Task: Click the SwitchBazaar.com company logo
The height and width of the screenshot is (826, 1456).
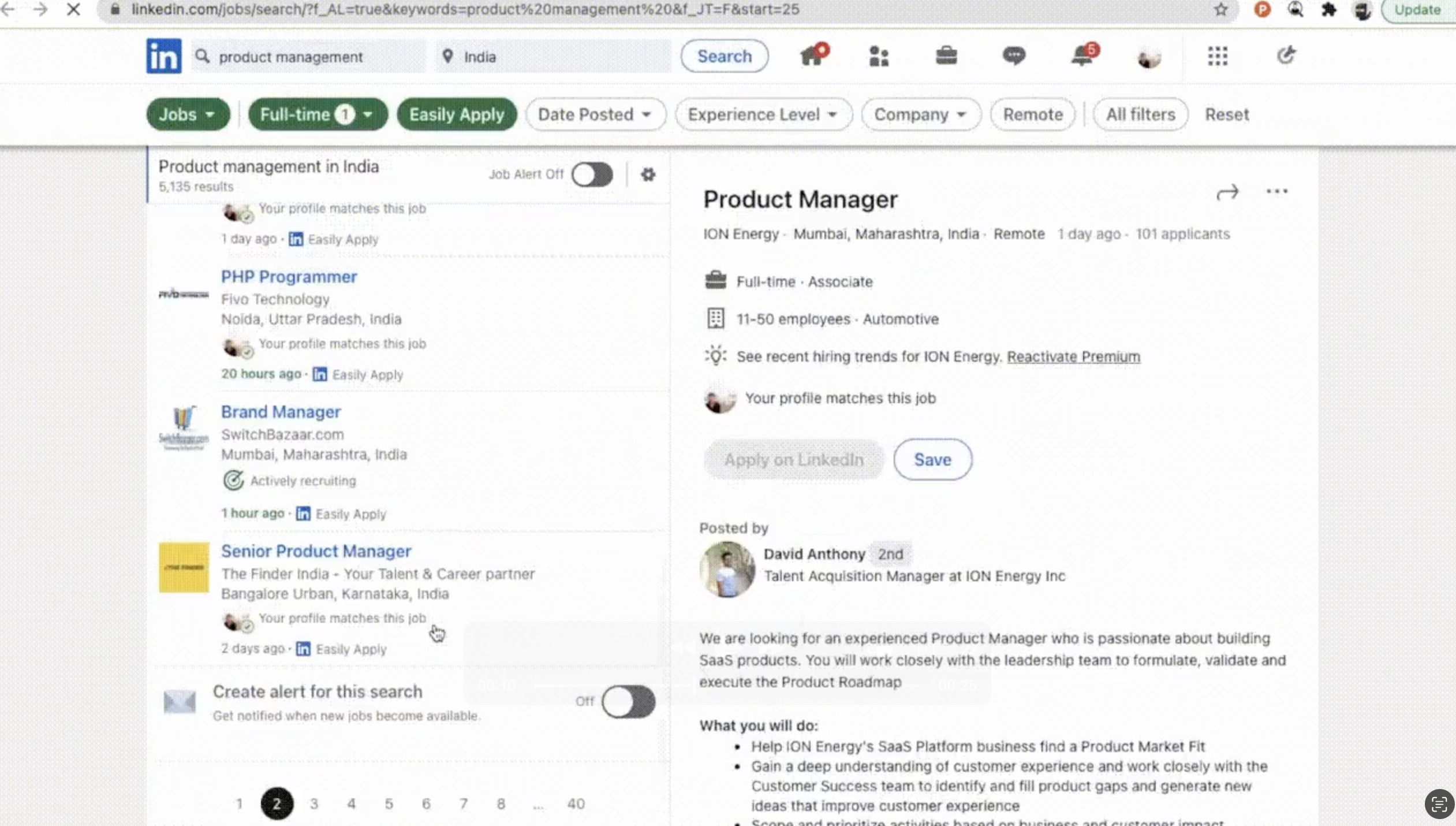Action: (184, 429)
